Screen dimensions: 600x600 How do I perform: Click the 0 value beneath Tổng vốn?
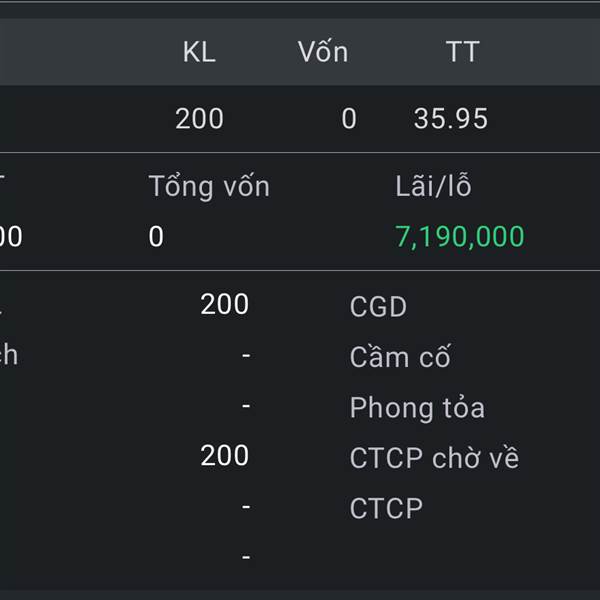click(156, 237)
